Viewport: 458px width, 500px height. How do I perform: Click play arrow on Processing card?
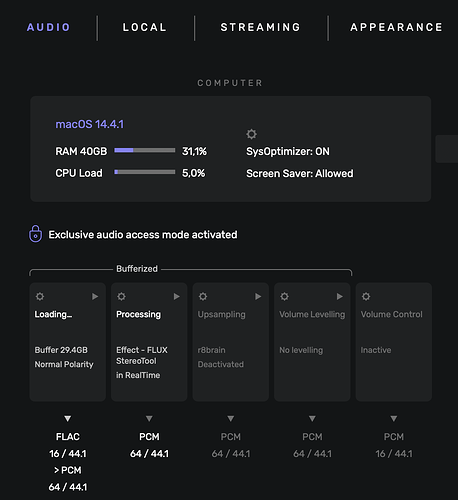pyautogui.click(x=177, y=296)
